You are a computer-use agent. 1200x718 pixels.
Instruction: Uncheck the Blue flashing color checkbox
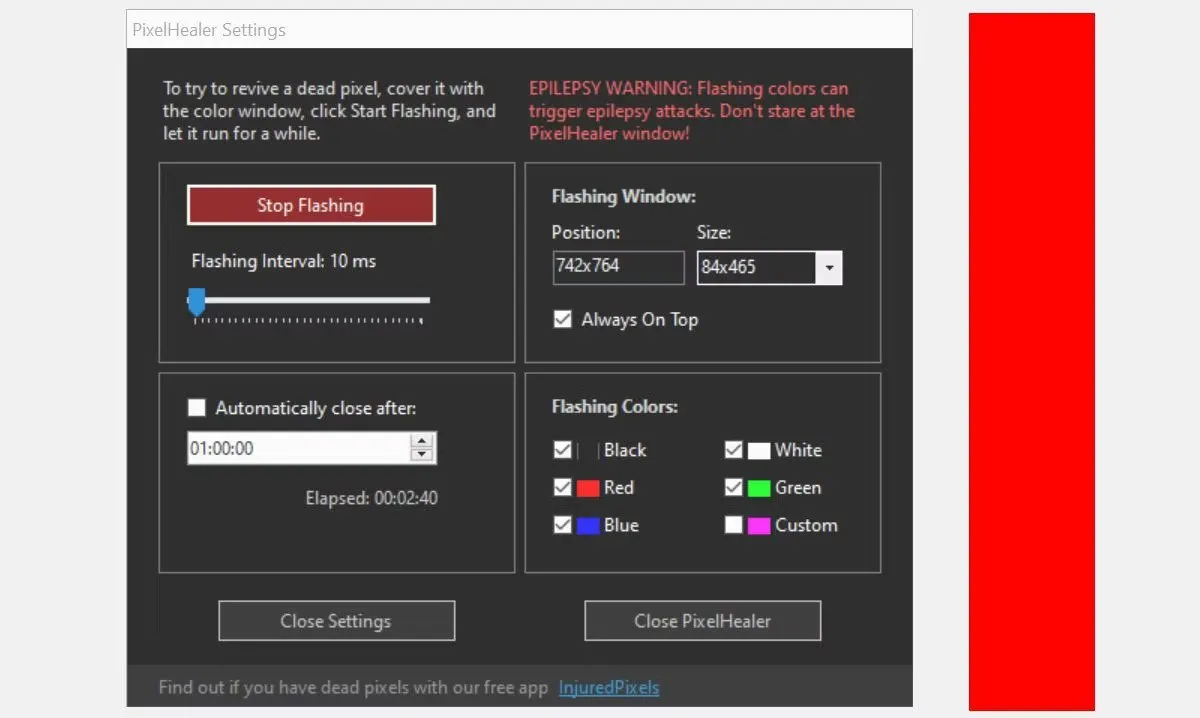(562, 525)
